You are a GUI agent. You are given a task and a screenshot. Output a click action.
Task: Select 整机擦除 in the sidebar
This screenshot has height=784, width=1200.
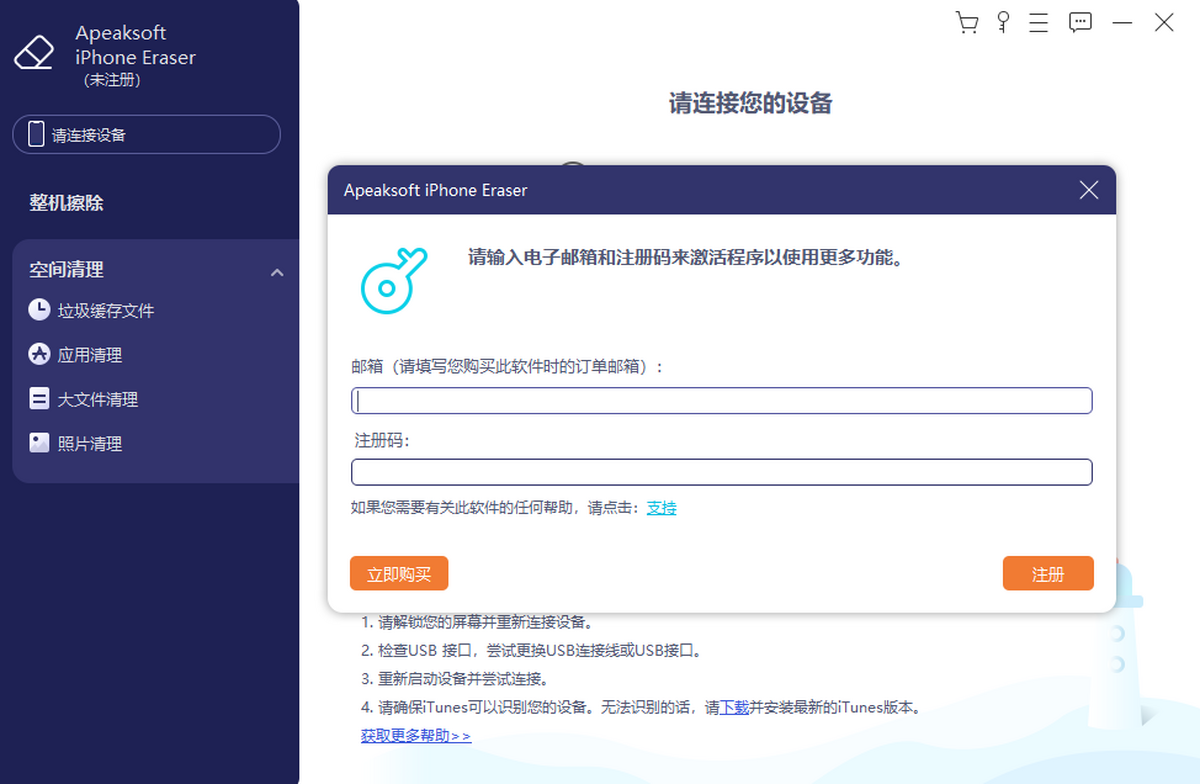point(66,203)
